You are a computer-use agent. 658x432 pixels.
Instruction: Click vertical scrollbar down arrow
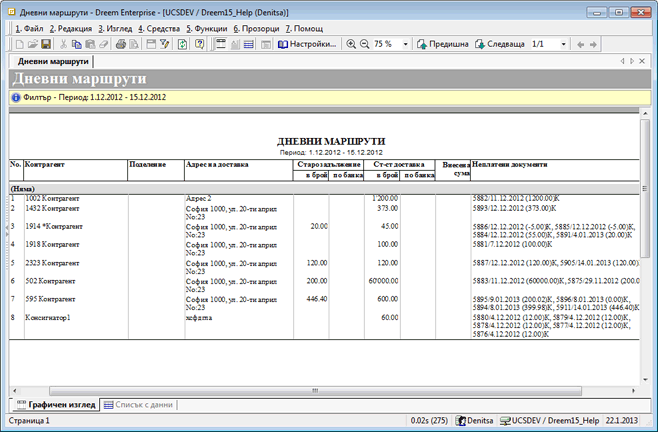(645, 380)
